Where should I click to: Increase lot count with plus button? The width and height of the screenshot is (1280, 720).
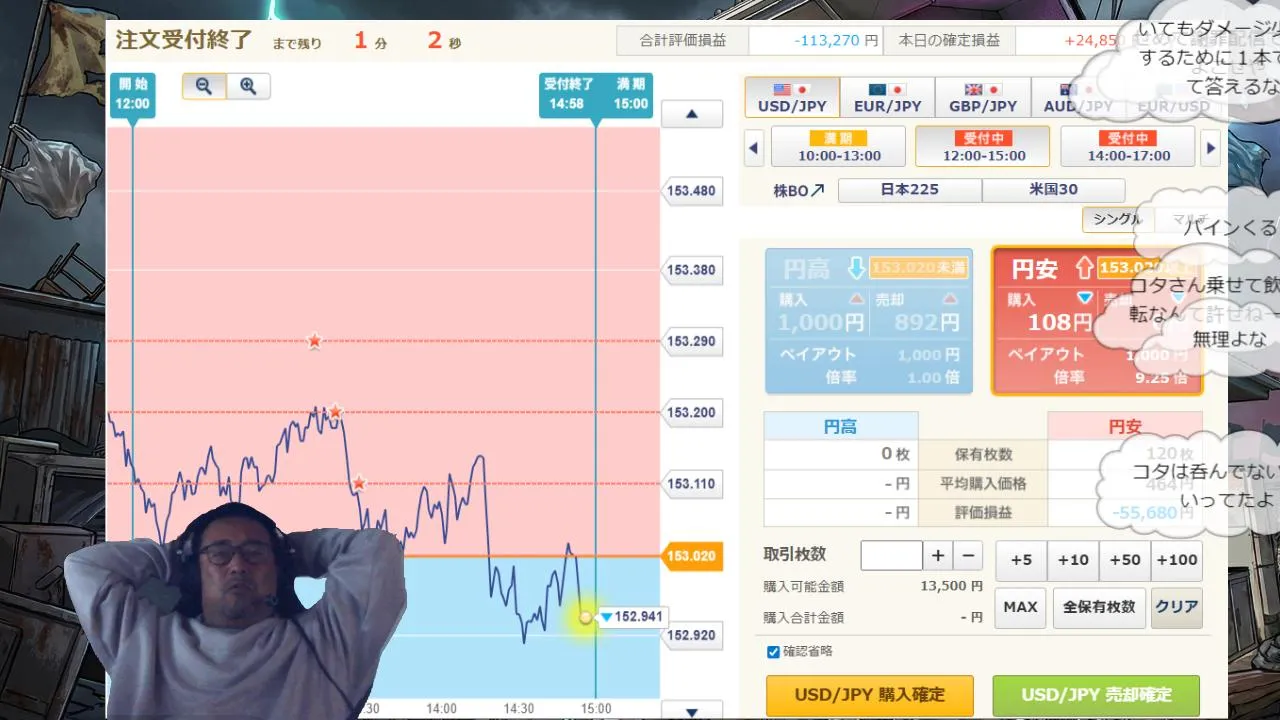click(x=938, y=556)
